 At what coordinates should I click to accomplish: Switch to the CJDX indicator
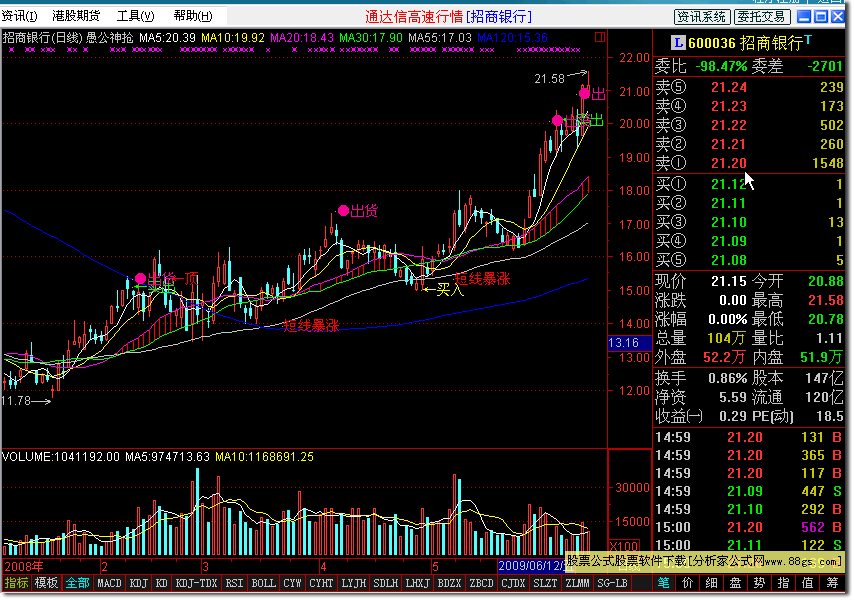(513, 583)
